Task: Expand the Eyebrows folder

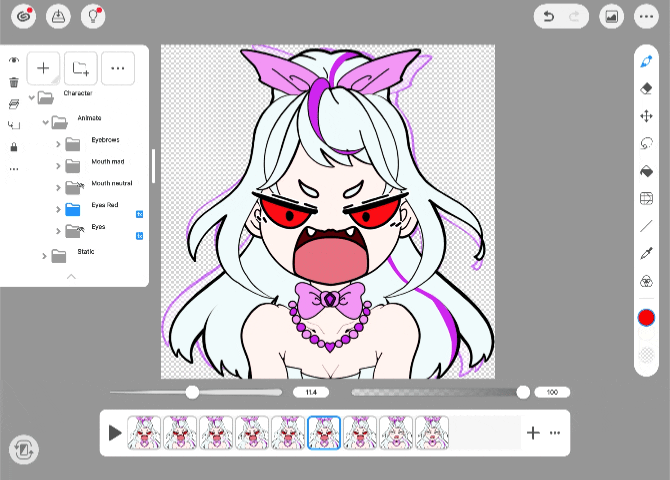Action: (59, 144)
